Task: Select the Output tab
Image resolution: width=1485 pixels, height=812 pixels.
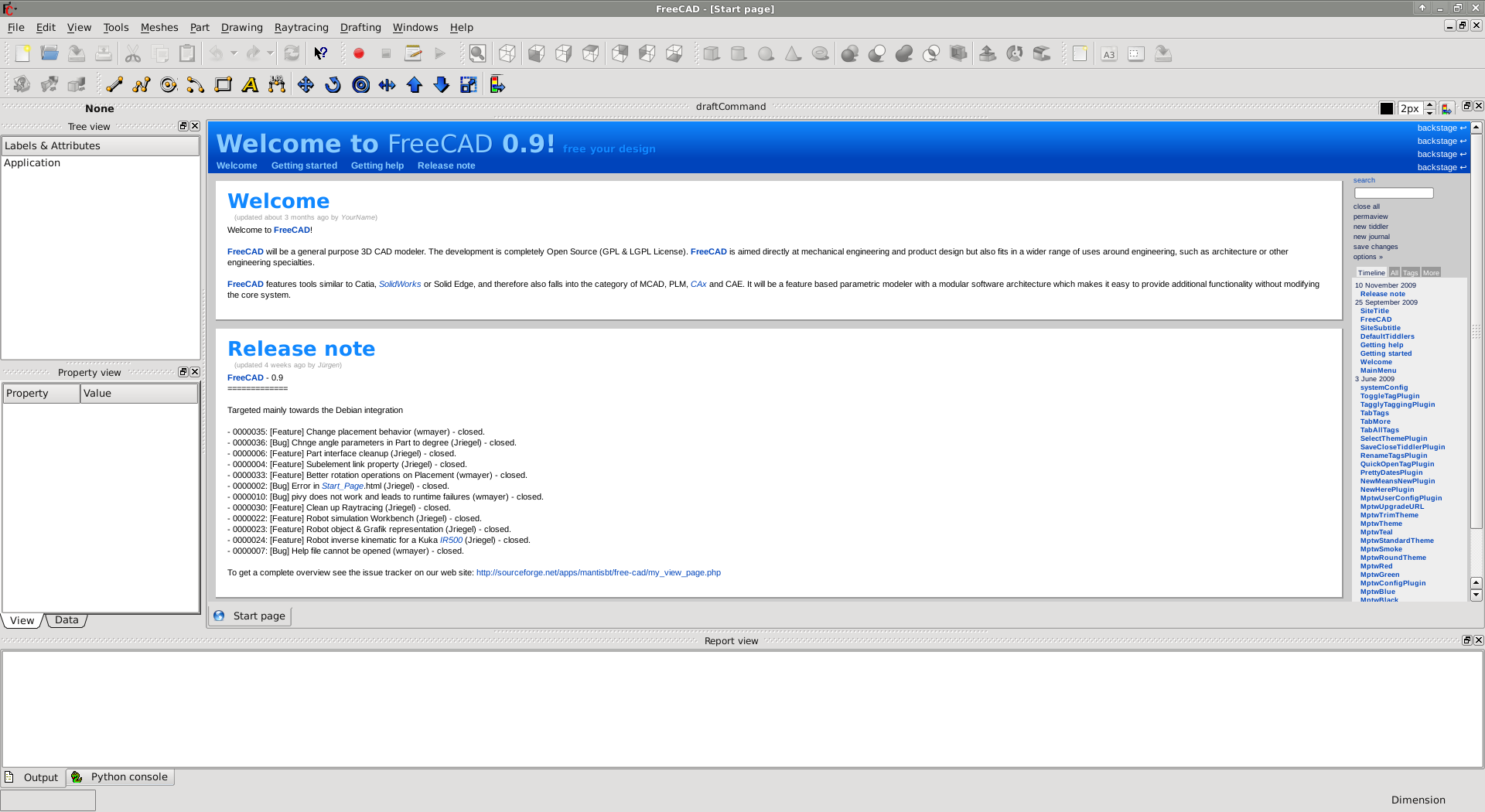Action: (32, 777)
